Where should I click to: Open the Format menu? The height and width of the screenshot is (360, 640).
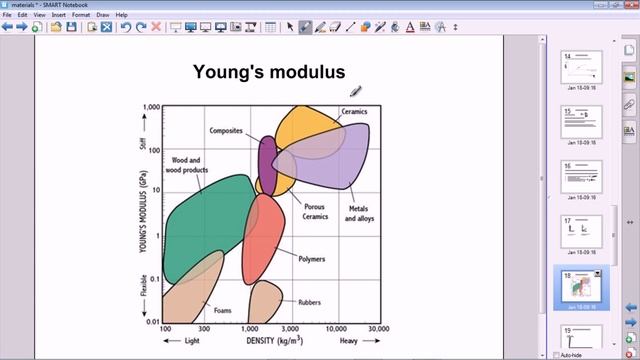tap(81, 15)
